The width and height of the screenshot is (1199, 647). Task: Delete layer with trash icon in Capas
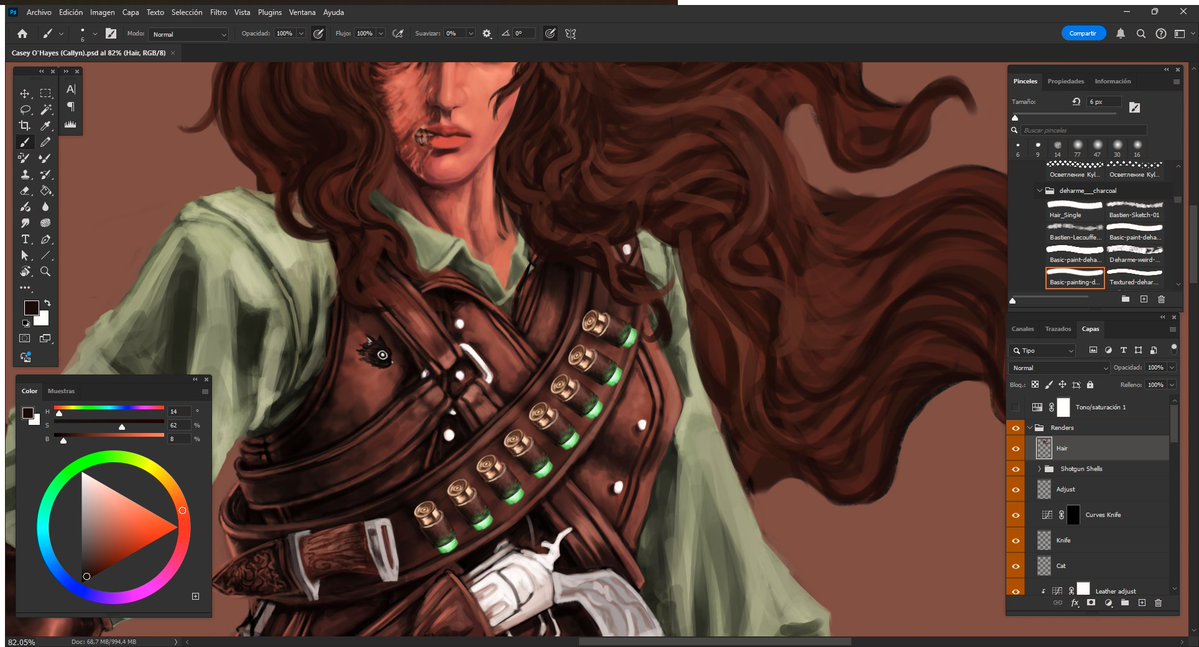coord(1158,603)
